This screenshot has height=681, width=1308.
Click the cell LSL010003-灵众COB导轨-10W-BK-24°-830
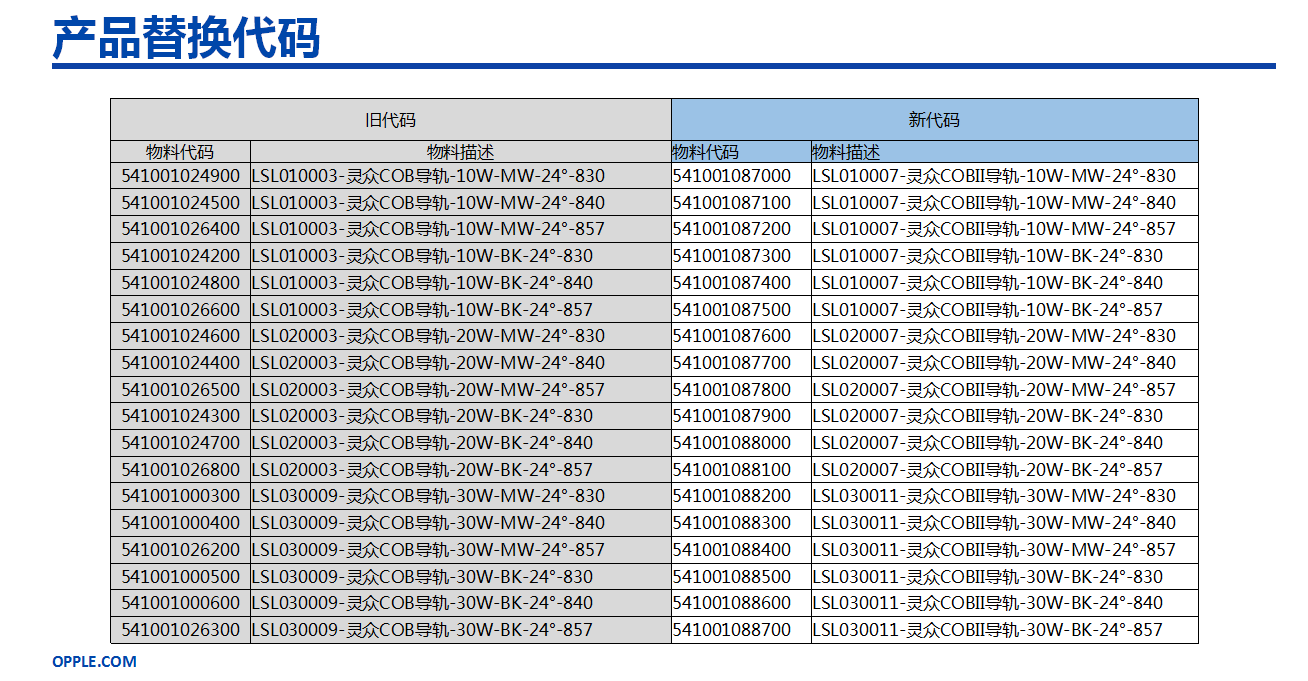[x=422, y=256]
